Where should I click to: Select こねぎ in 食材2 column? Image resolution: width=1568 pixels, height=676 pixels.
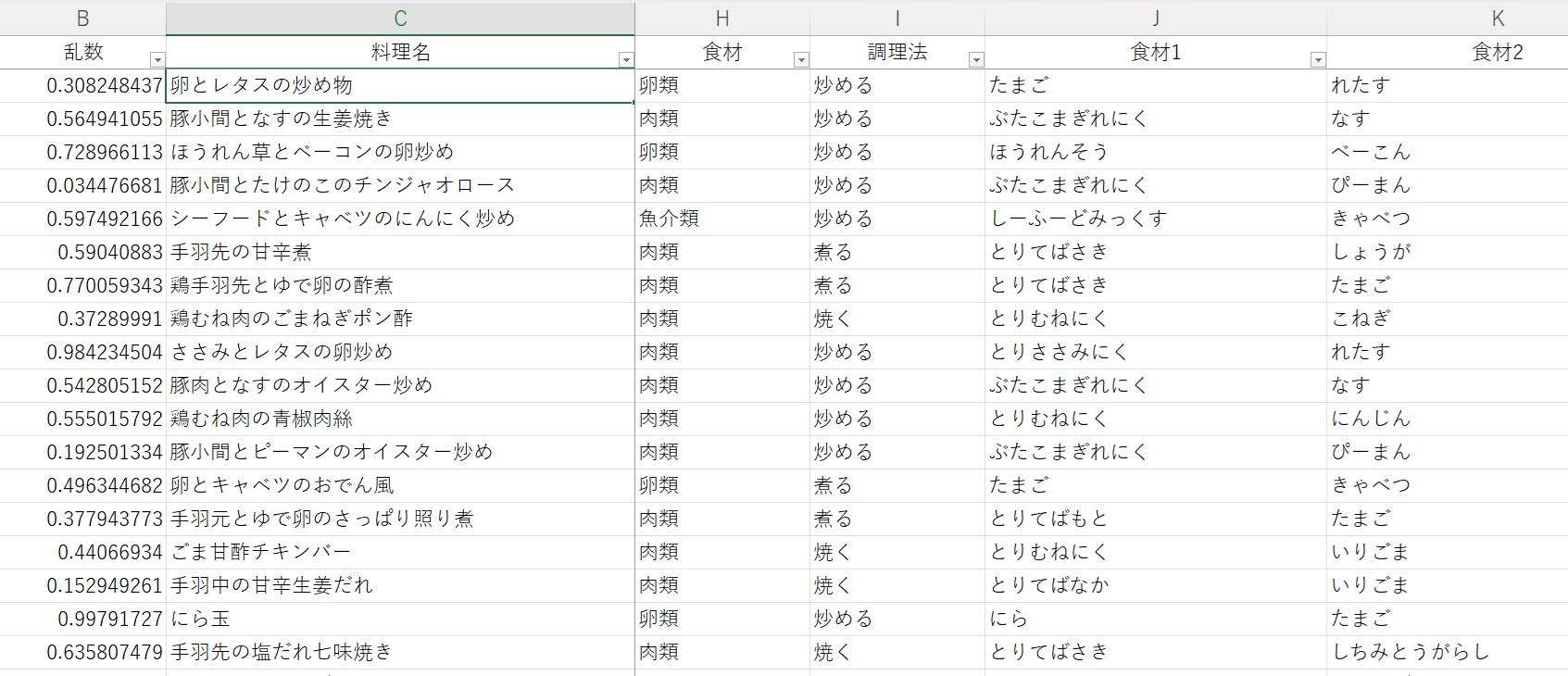coord(1448,319)
